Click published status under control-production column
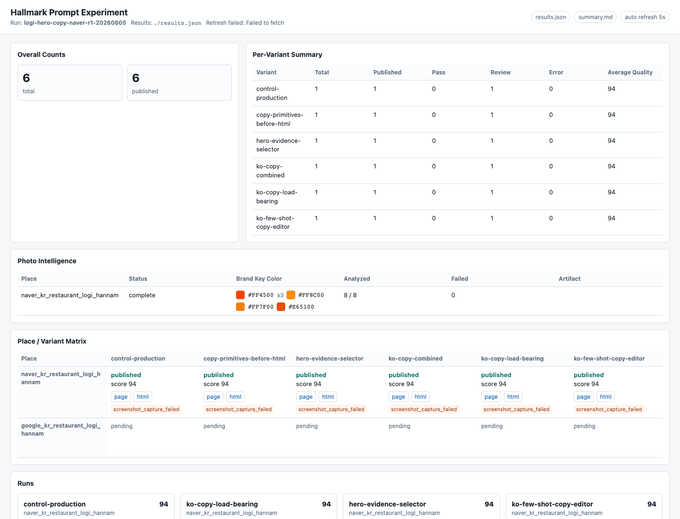This screenshot has width=680, height=519. pyautogui.click(x=126, y=375)
